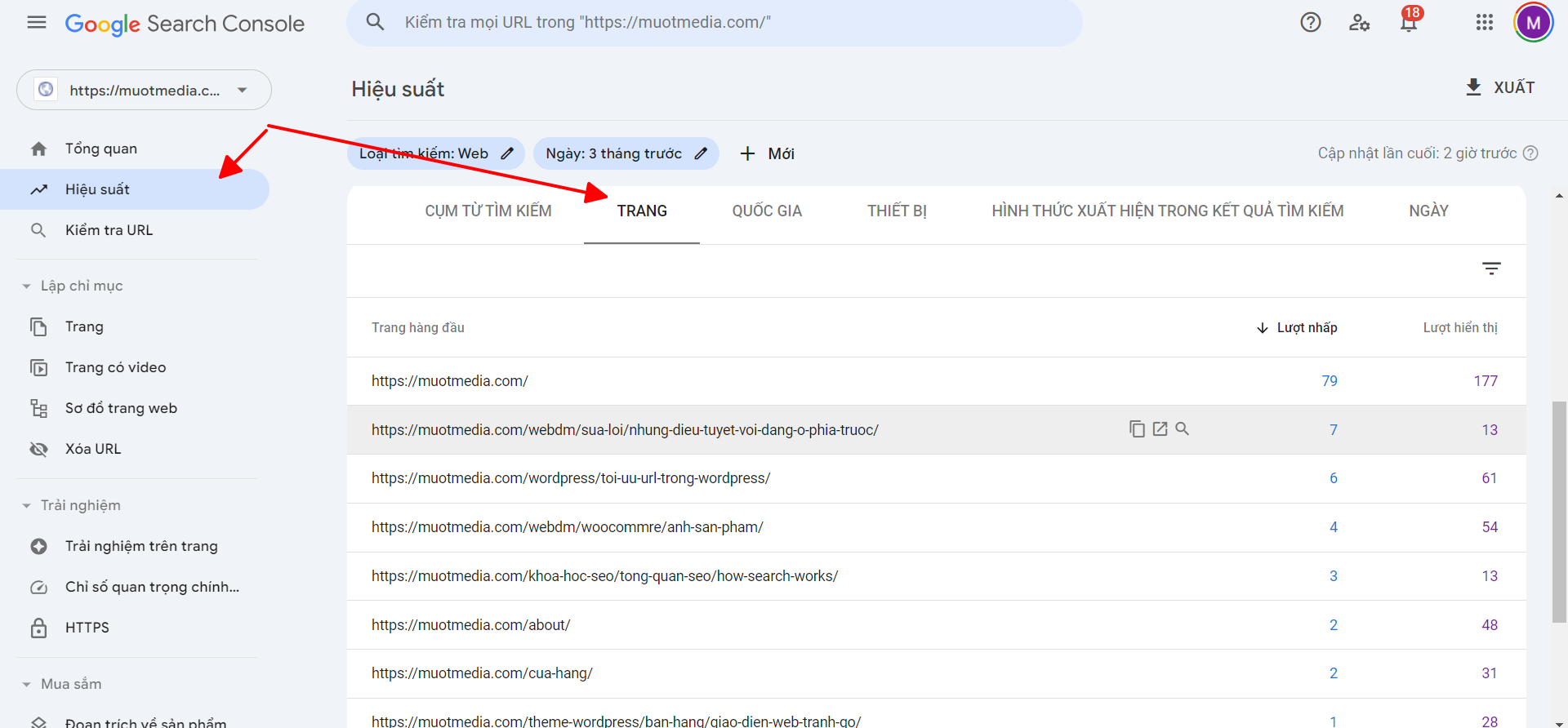Click the HTTPS lock icon
1568x728 pixels.
coord(38,628)
